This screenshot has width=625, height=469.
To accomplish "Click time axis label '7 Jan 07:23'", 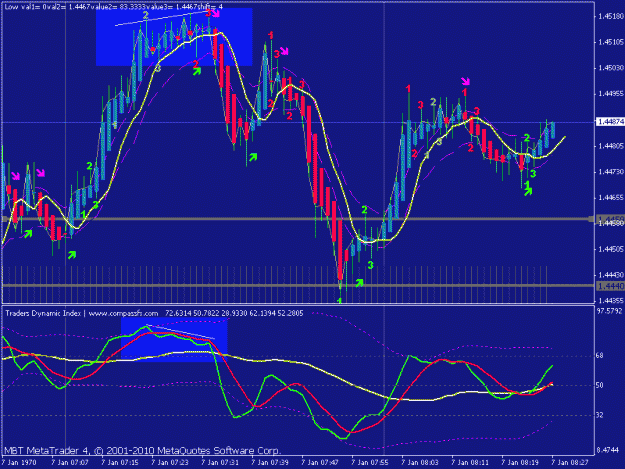I will (x=170, y=463).
